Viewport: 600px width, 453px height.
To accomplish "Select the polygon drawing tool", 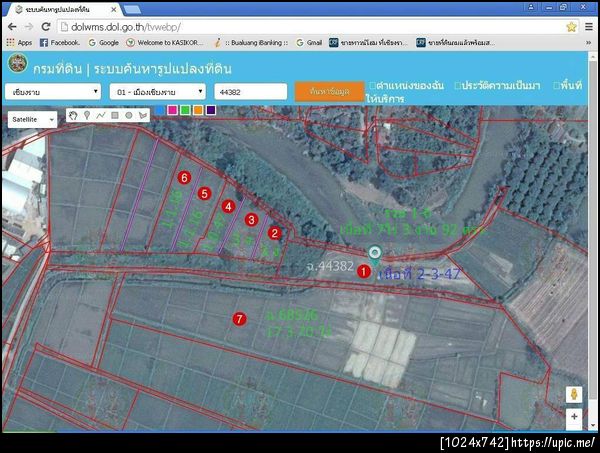I will tap(143, 115).
